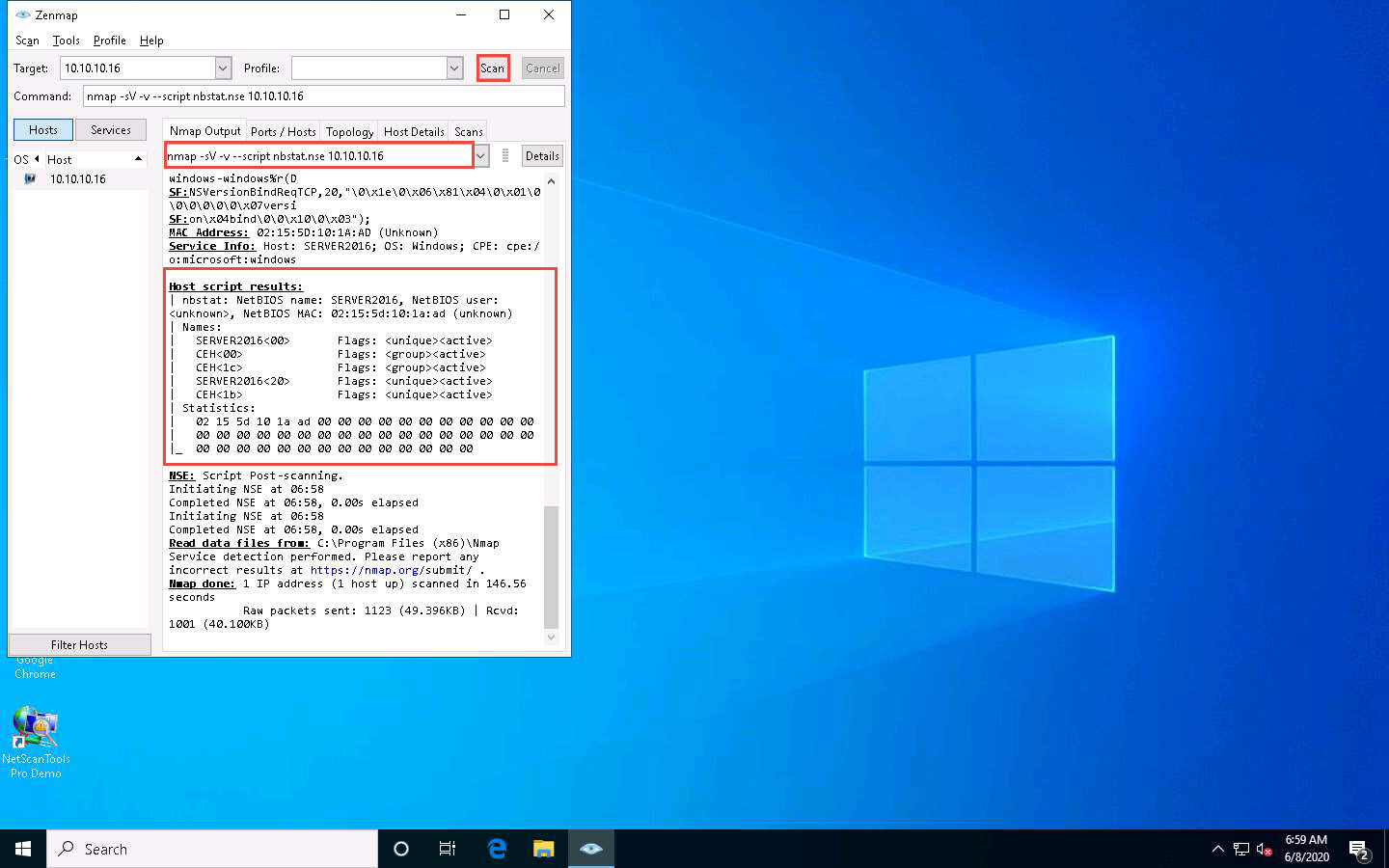Switch to the Scans tab
The width and height of the screenshot is (1389, 868).
[x=469, y=132]
